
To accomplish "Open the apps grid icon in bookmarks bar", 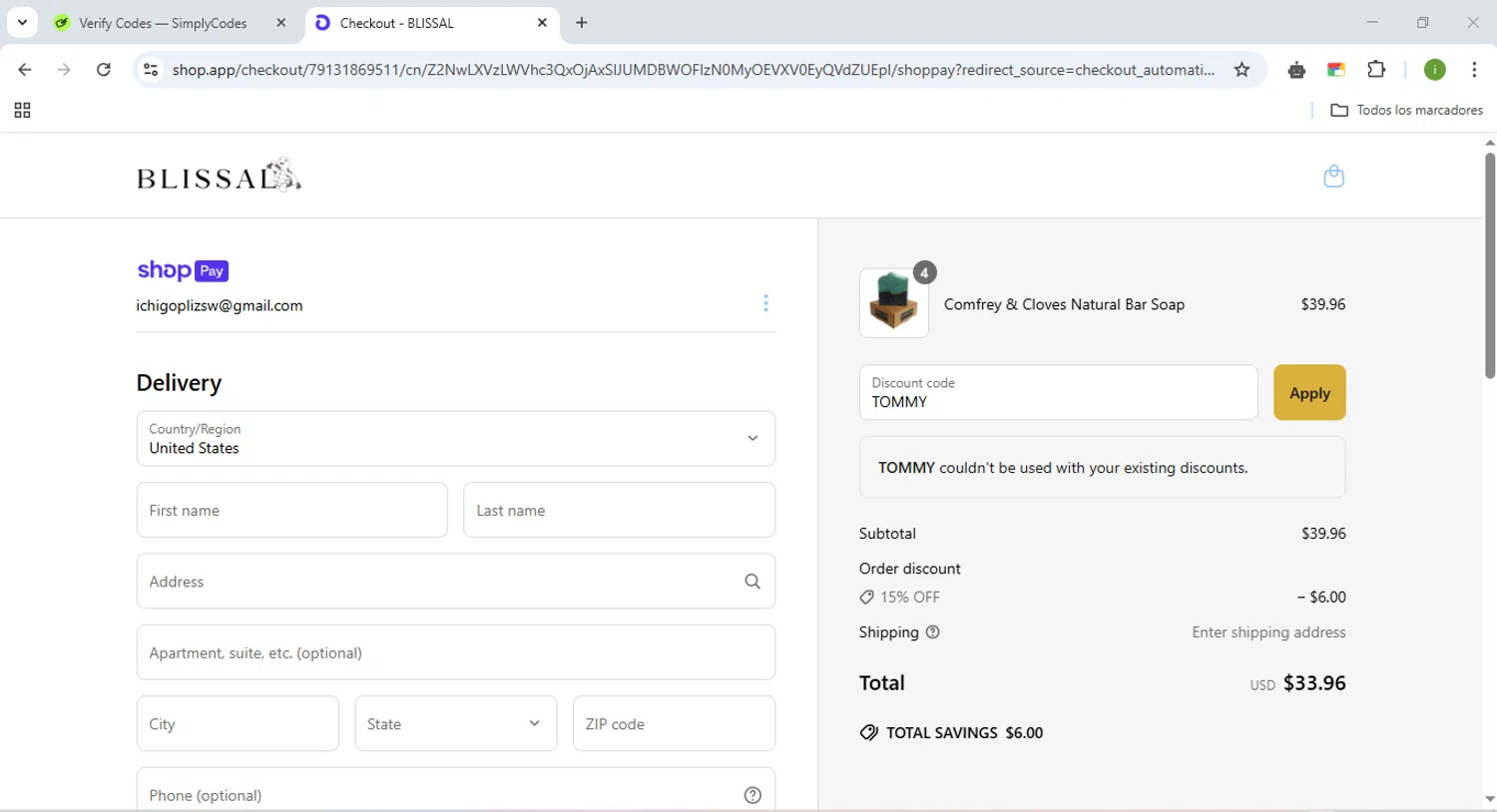I will click(22, 111).
